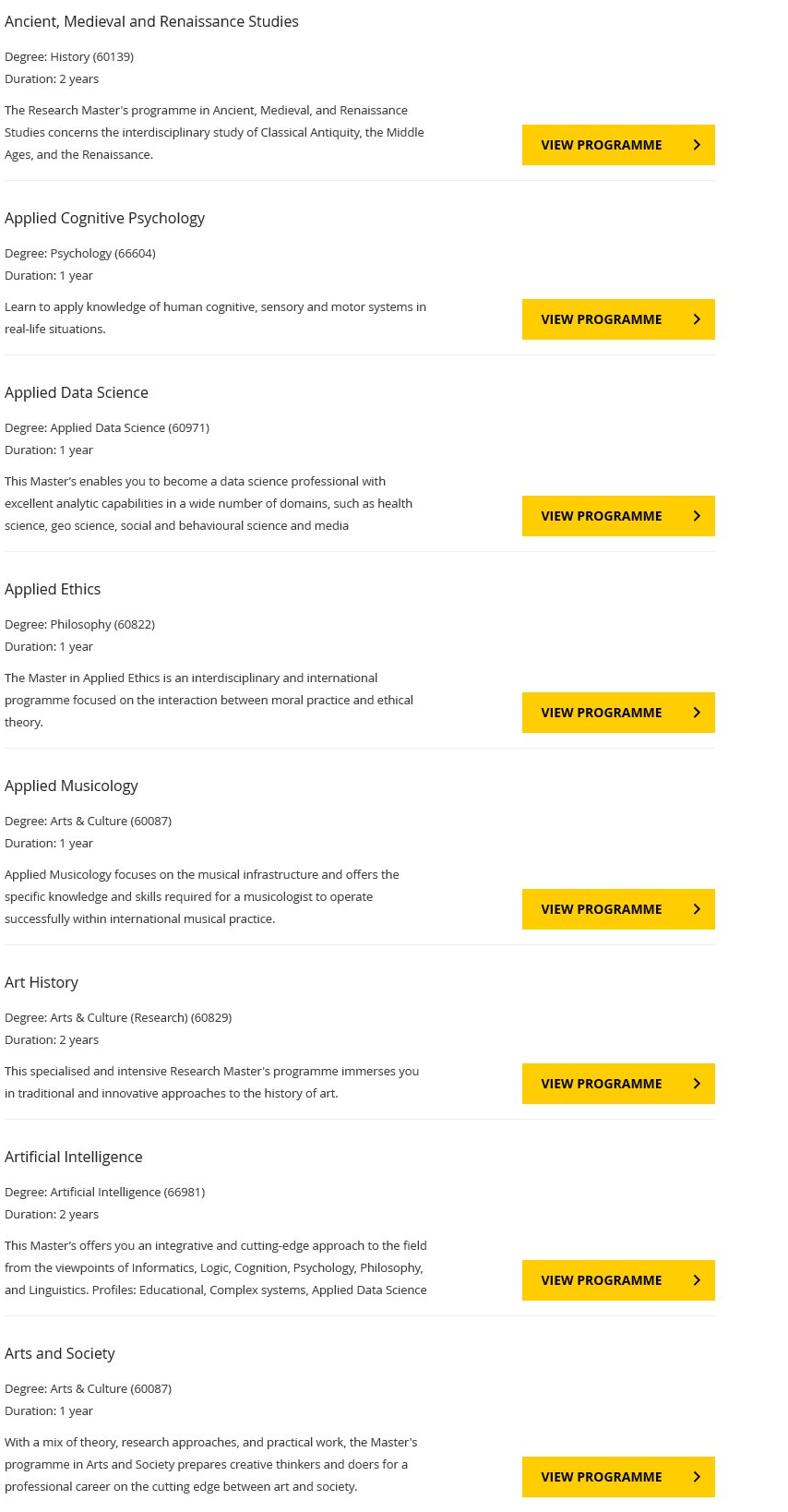View programme for Applied Cognitive Psychology

tap(618, 319)
